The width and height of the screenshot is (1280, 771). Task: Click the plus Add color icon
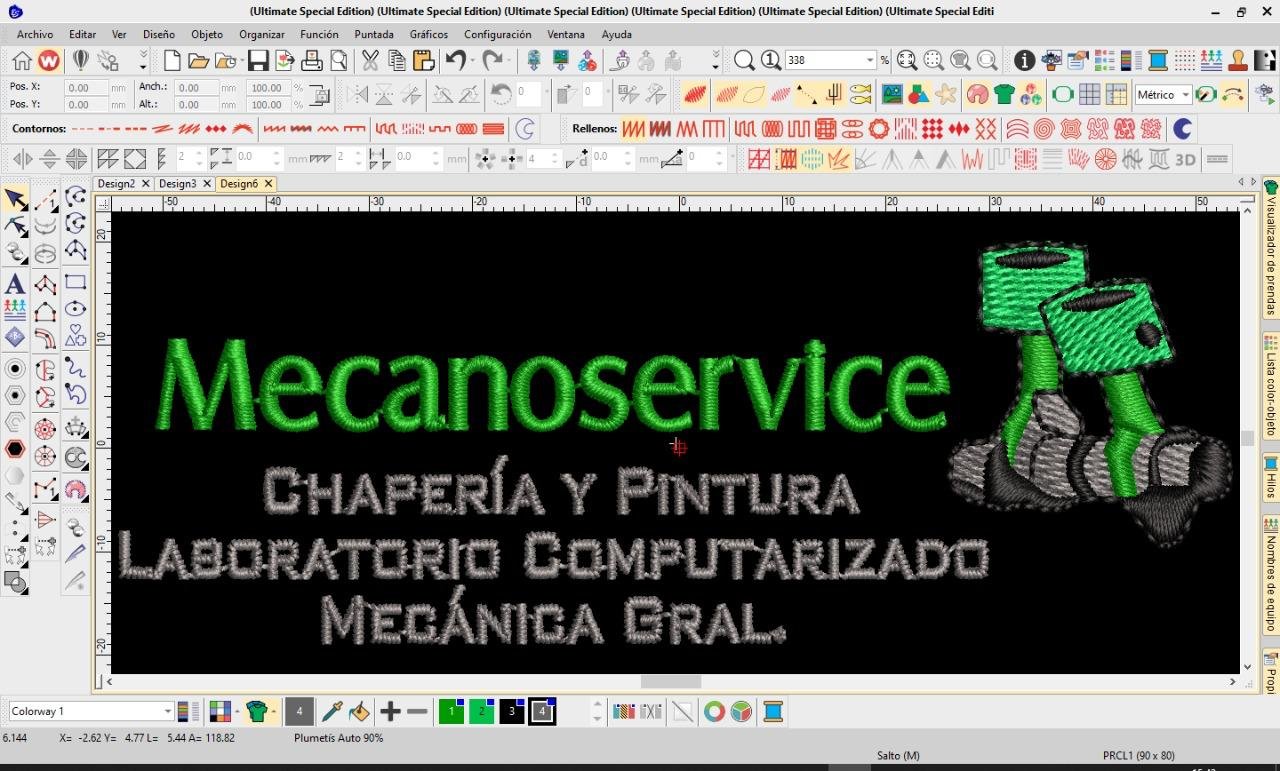tap(390, 712)
